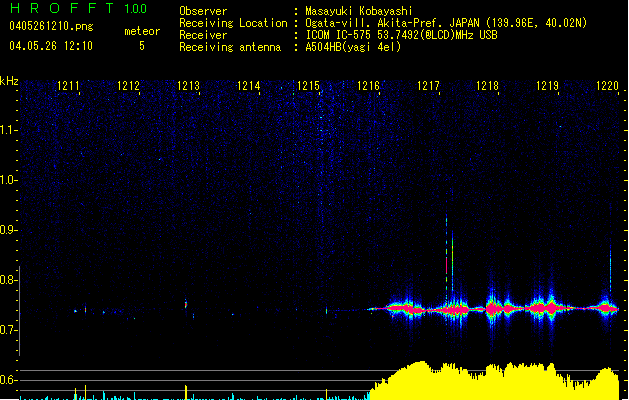Click the date stamp 04.05.26 12:10
The width and height of the screenshot is (629, 400).
tap(51, 46)
